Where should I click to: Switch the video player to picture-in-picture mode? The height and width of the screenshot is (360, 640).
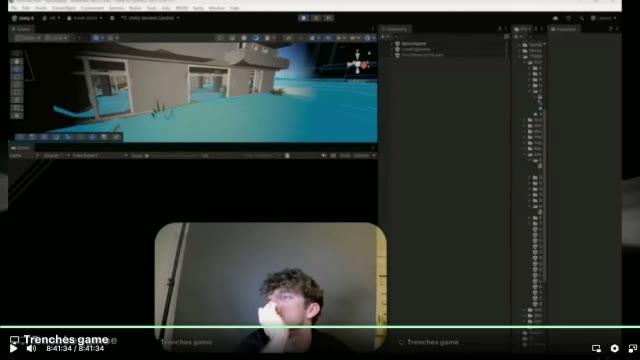[596, 348]
